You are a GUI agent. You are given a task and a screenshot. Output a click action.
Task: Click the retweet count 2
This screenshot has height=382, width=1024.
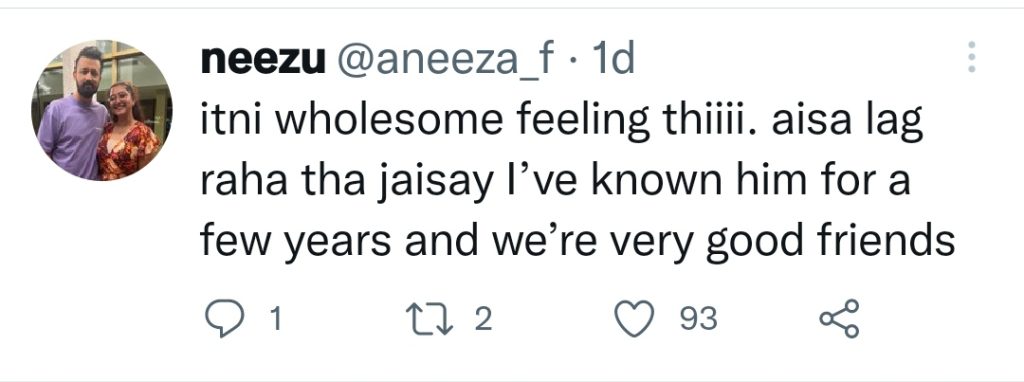(x=483, y=320)
